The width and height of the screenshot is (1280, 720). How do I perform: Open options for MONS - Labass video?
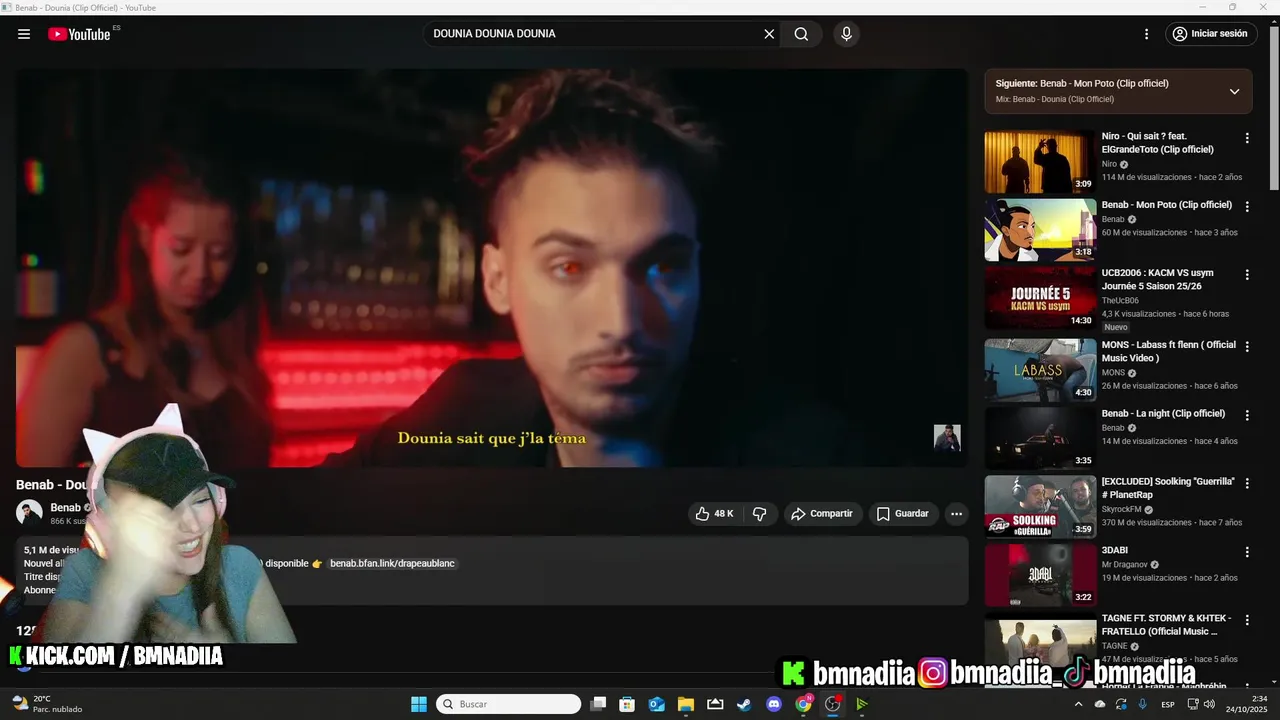tap(1247, 346)
